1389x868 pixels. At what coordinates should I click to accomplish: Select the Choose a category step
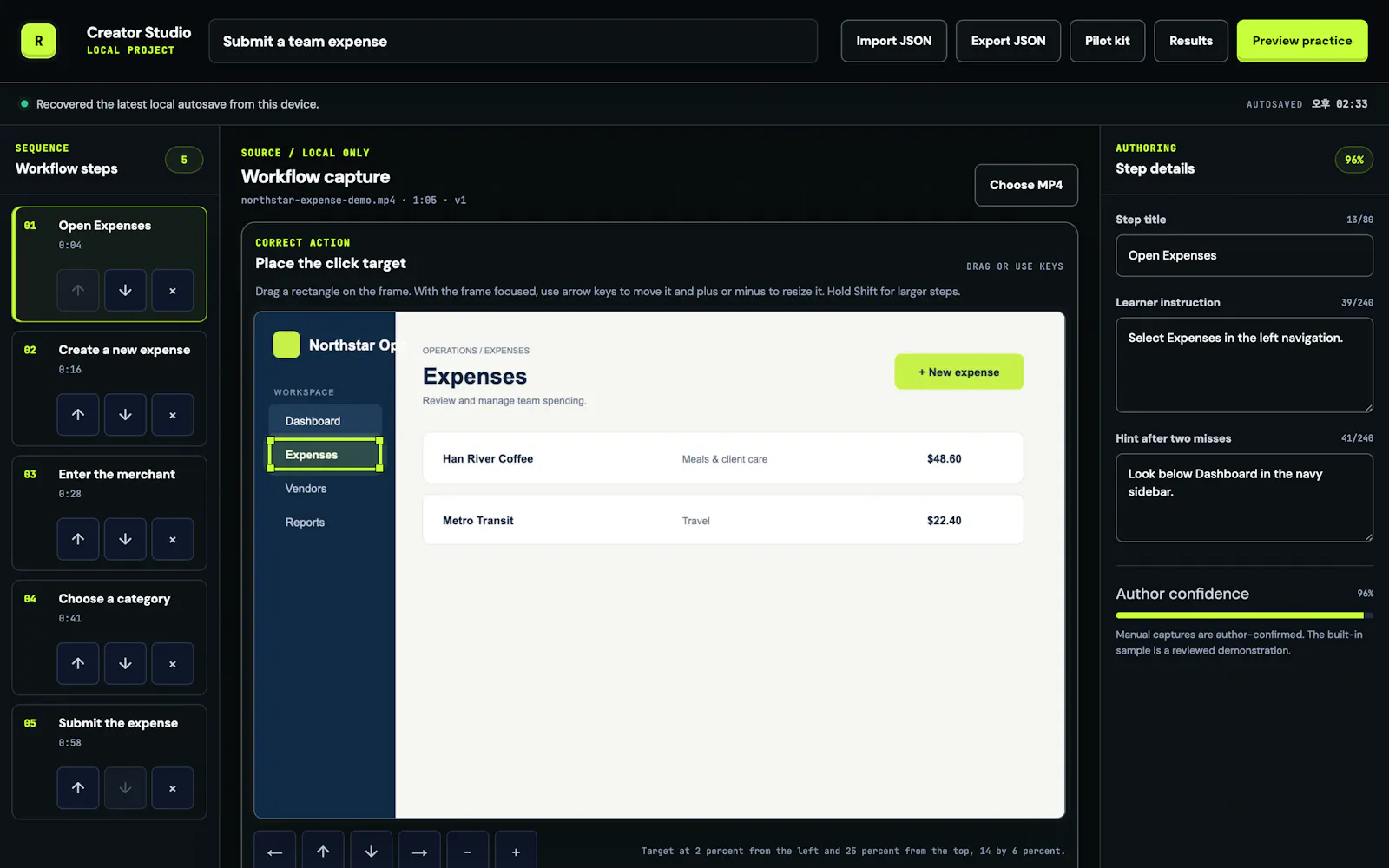coord(109,637)
